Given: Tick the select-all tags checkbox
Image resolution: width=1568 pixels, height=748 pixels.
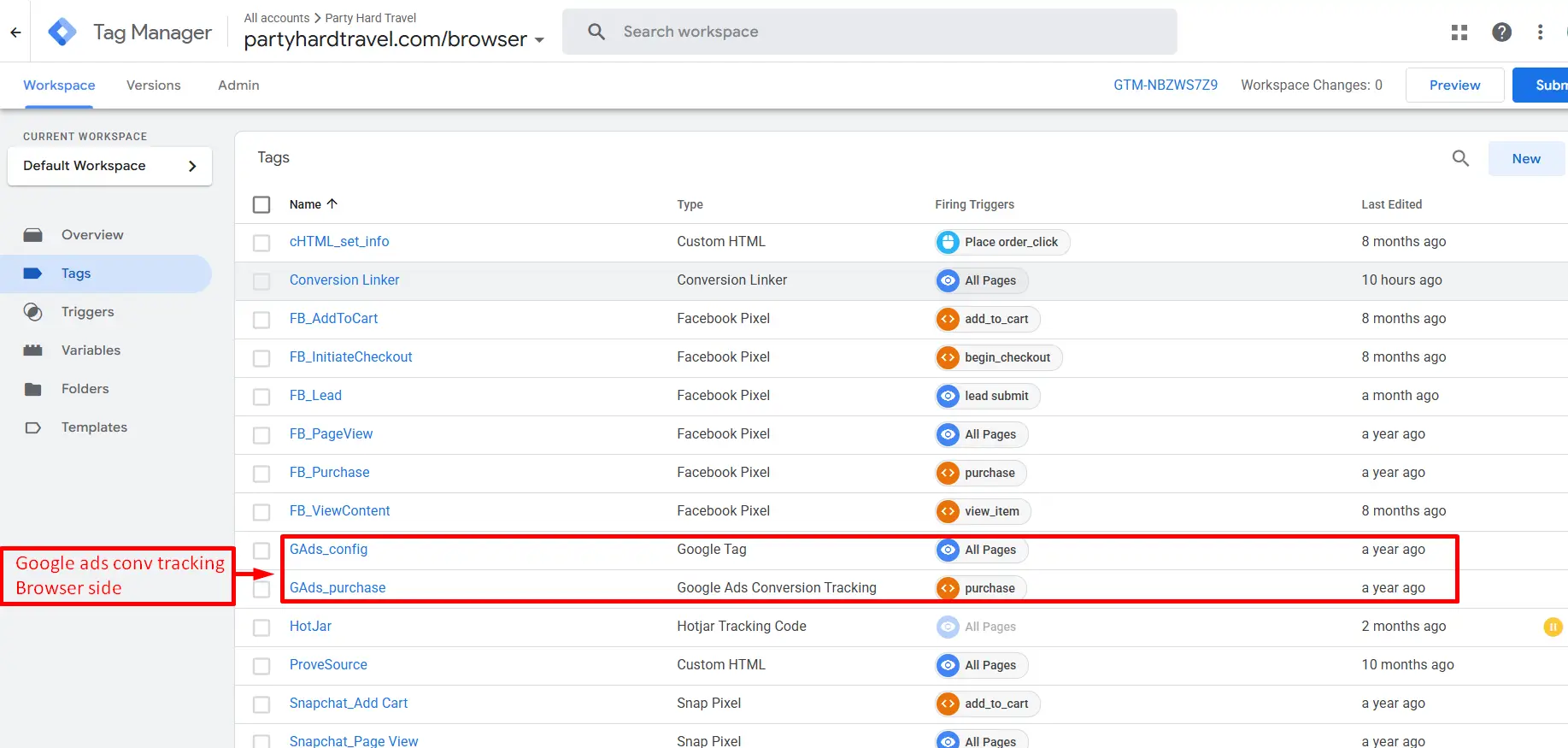Looking at the screenshot, I should pos(261,204).
